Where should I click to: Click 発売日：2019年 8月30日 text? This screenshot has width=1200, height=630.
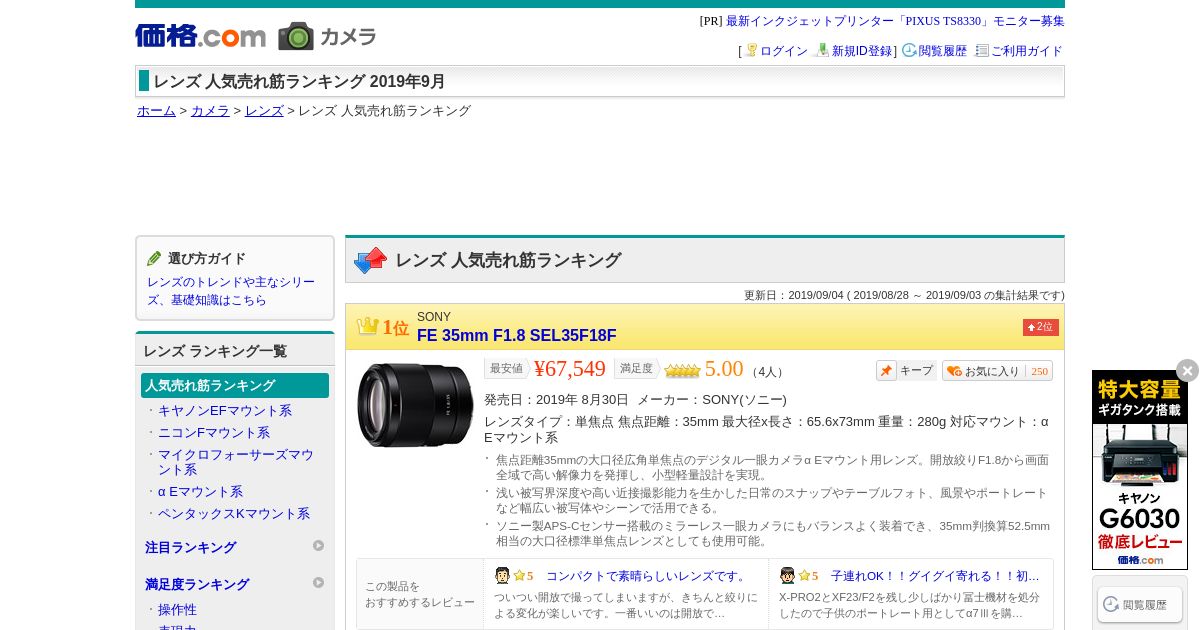point(556,400)
